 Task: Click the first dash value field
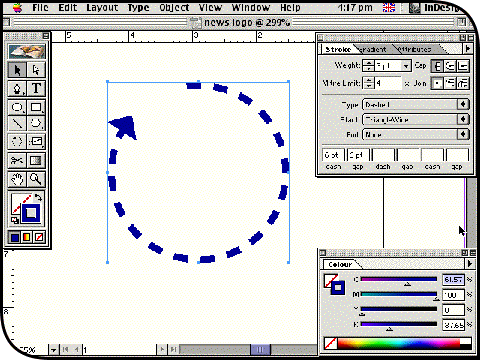333,155
